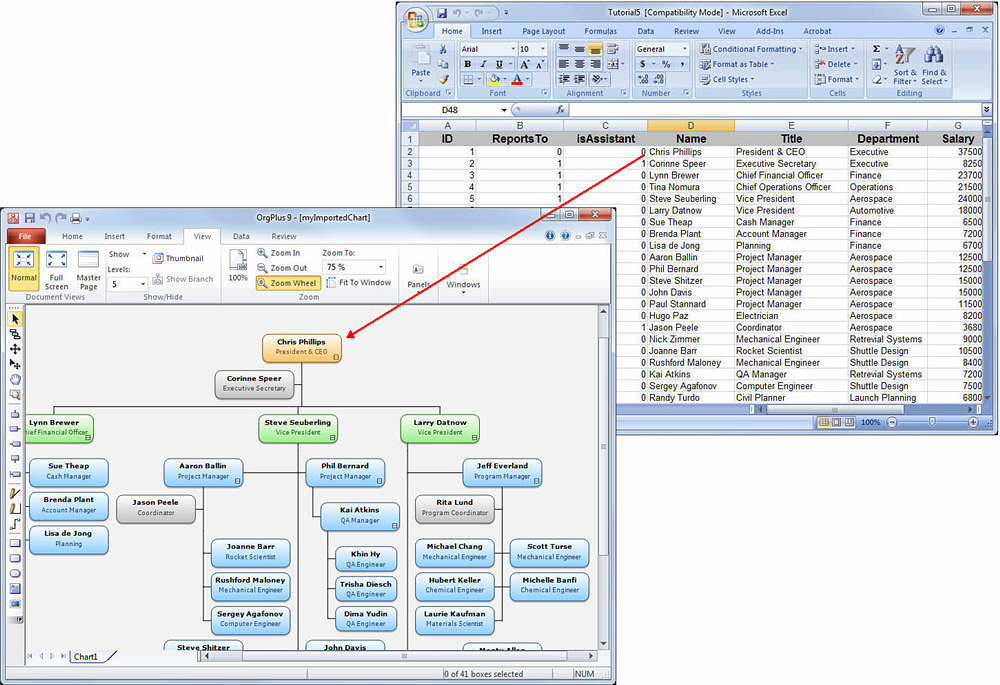Open the Conditional Formatting dropdown
This screenshot has height=685, width=1000.
tap(751, 49)
